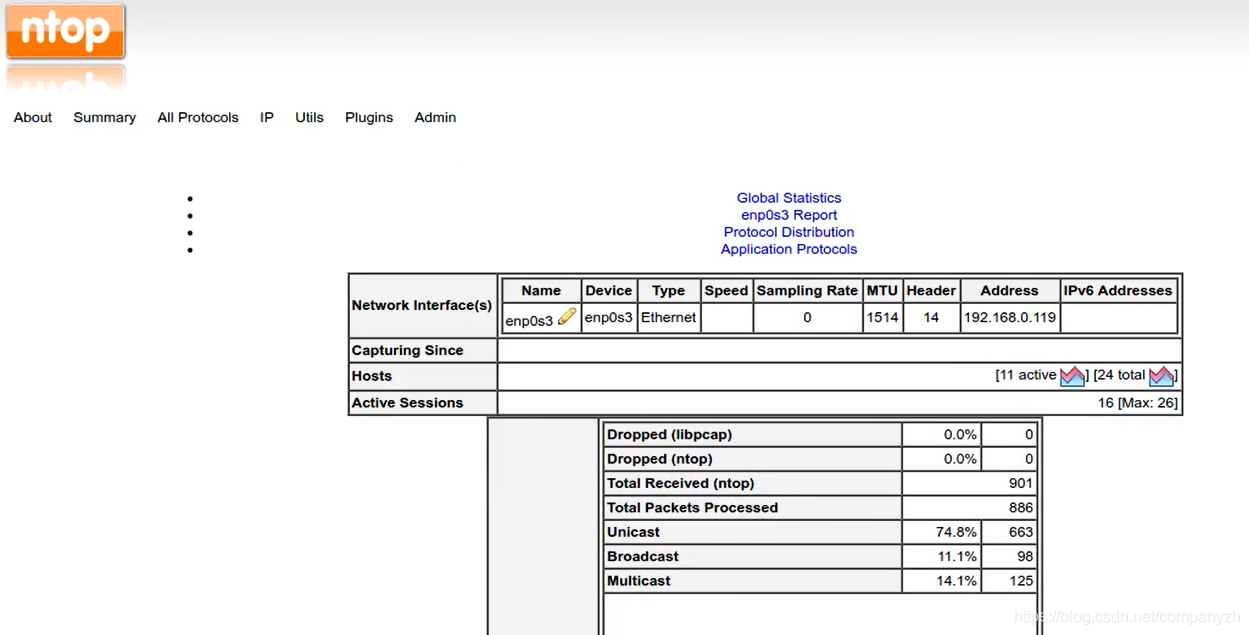Select the Unicast row label
The width and height of the screenshot is (1249, 635).
633,532
